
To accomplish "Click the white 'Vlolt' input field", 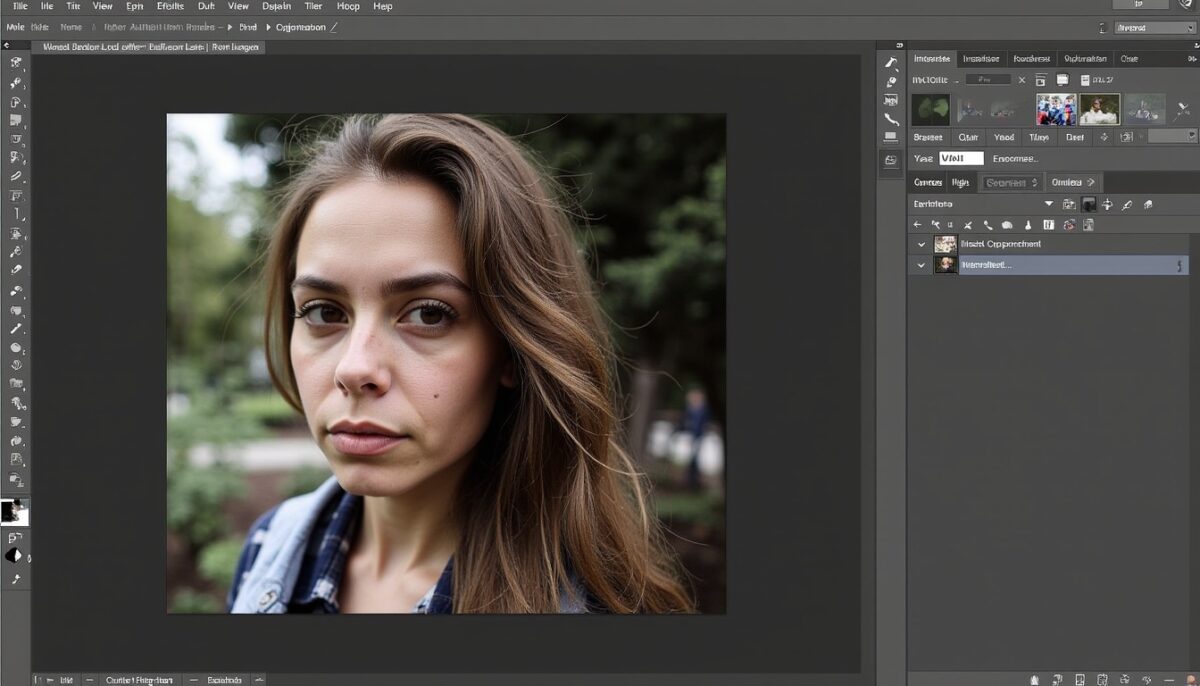I will (961, 158).
